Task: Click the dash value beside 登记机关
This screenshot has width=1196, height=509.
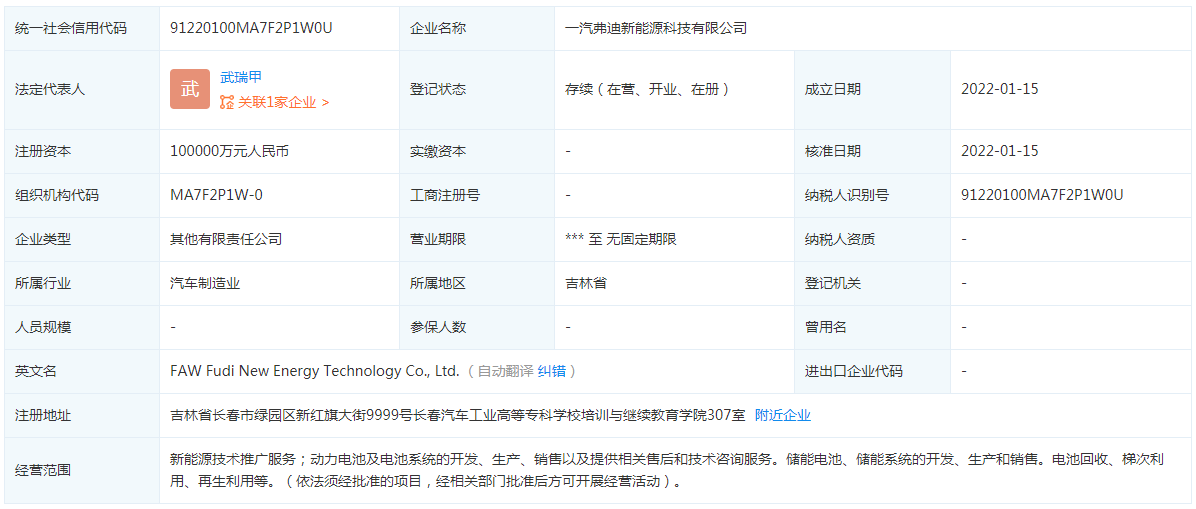Action: tap(964, 284)
